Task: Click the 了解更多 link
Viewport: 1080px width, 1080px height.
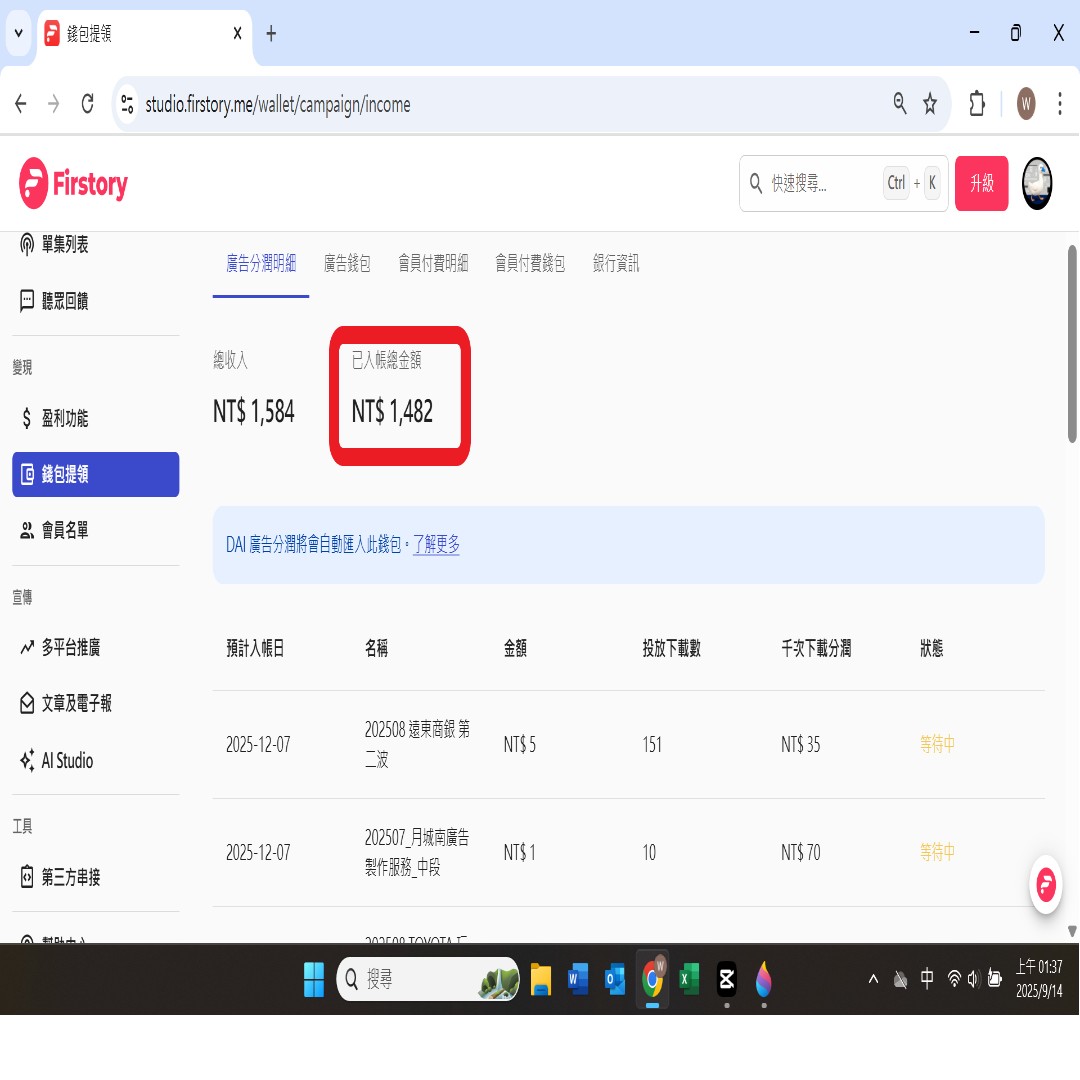Action: pyautogui.click(x=436, y=545)
